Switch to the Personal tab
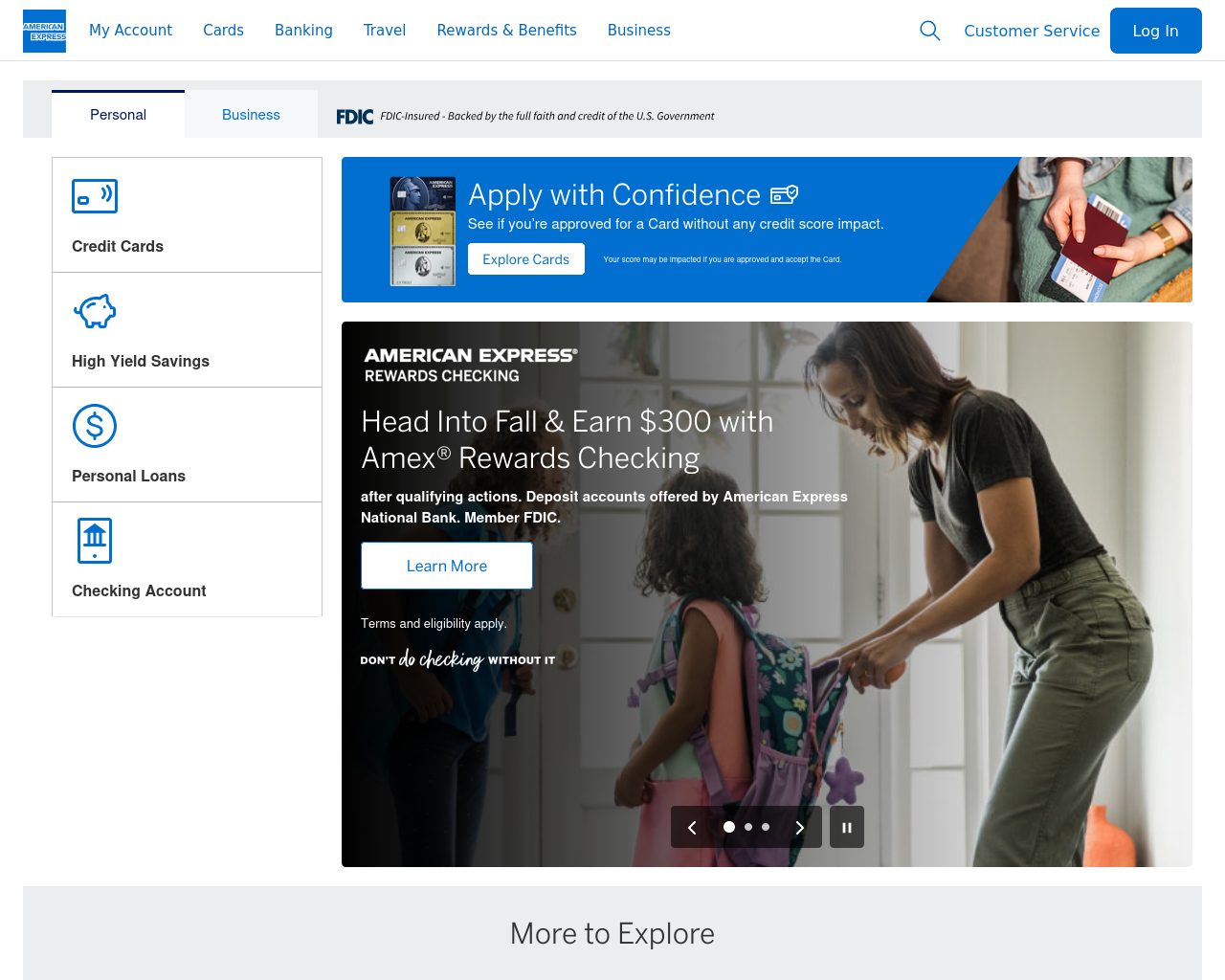This screenshot has height=980, width=1225. [x=118, y=115]
